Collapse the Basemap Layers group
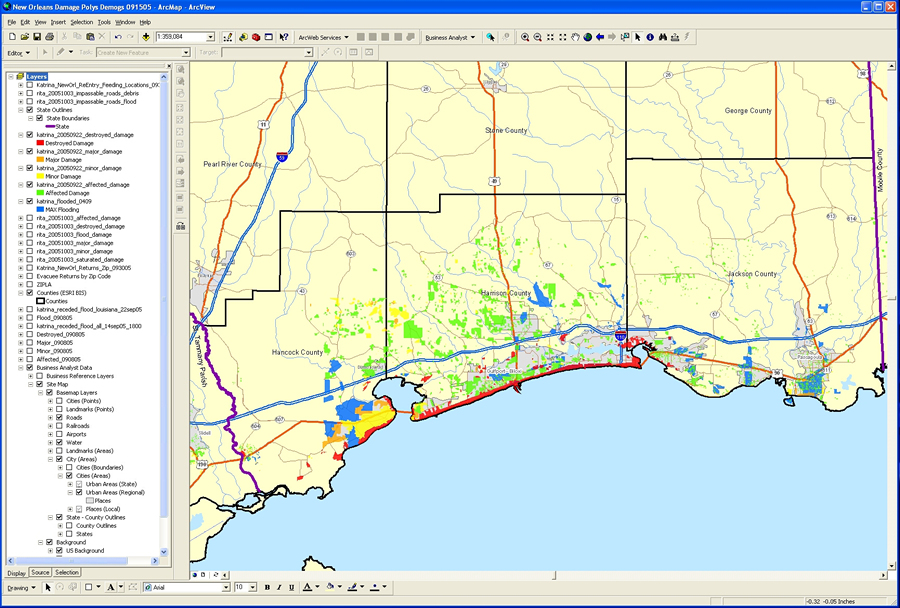Screen dimensions: 900x608 pyautogui.click(x=40, y=393)
